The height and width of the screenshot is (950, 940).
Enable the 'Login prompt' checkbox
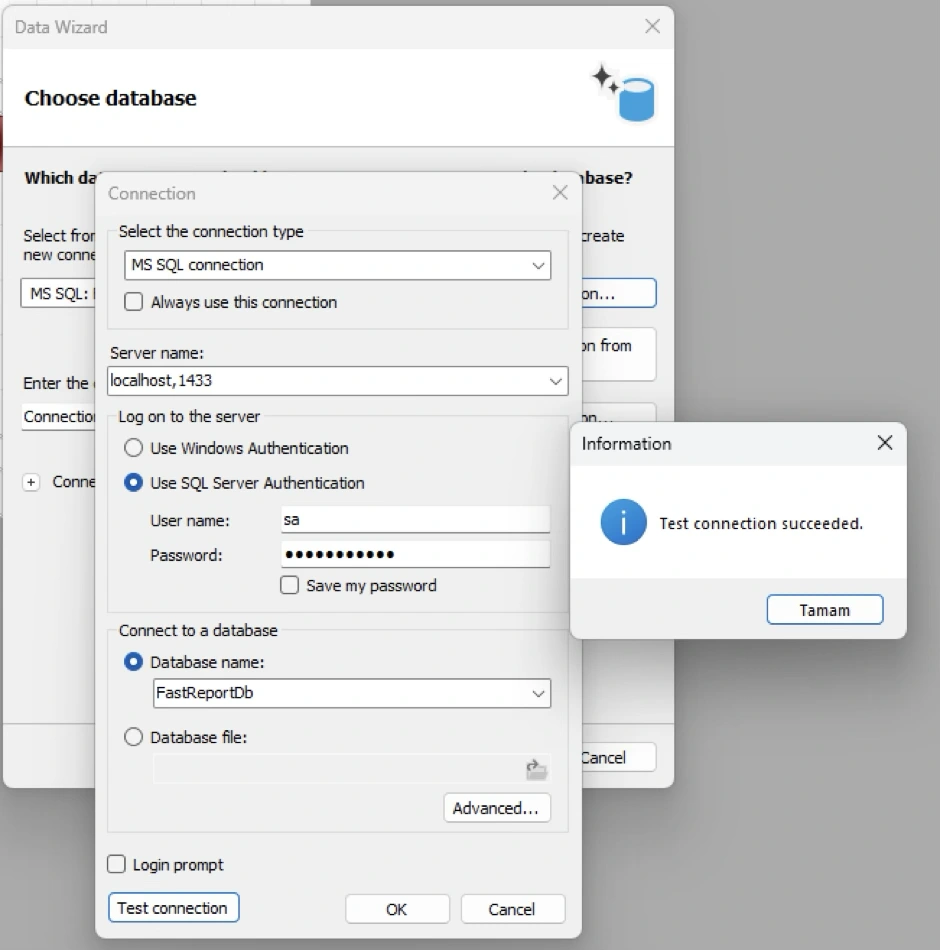click(117, 864)
